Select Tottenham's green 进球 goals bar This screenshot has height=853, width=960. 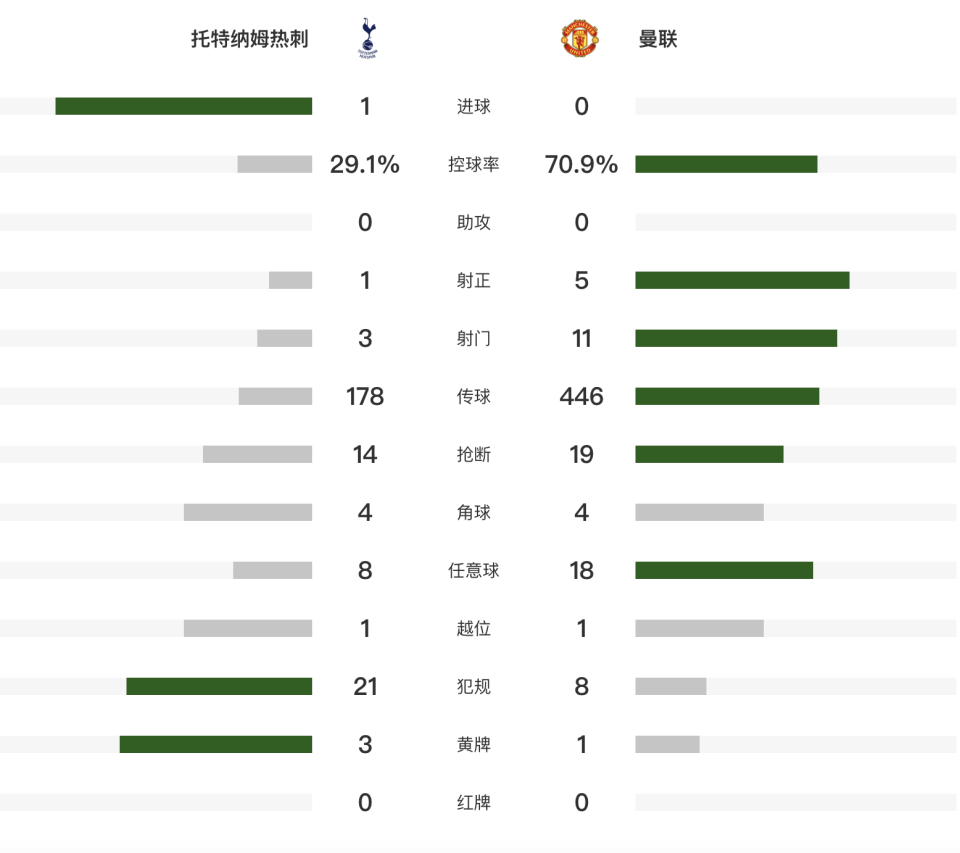coord(184,106)
